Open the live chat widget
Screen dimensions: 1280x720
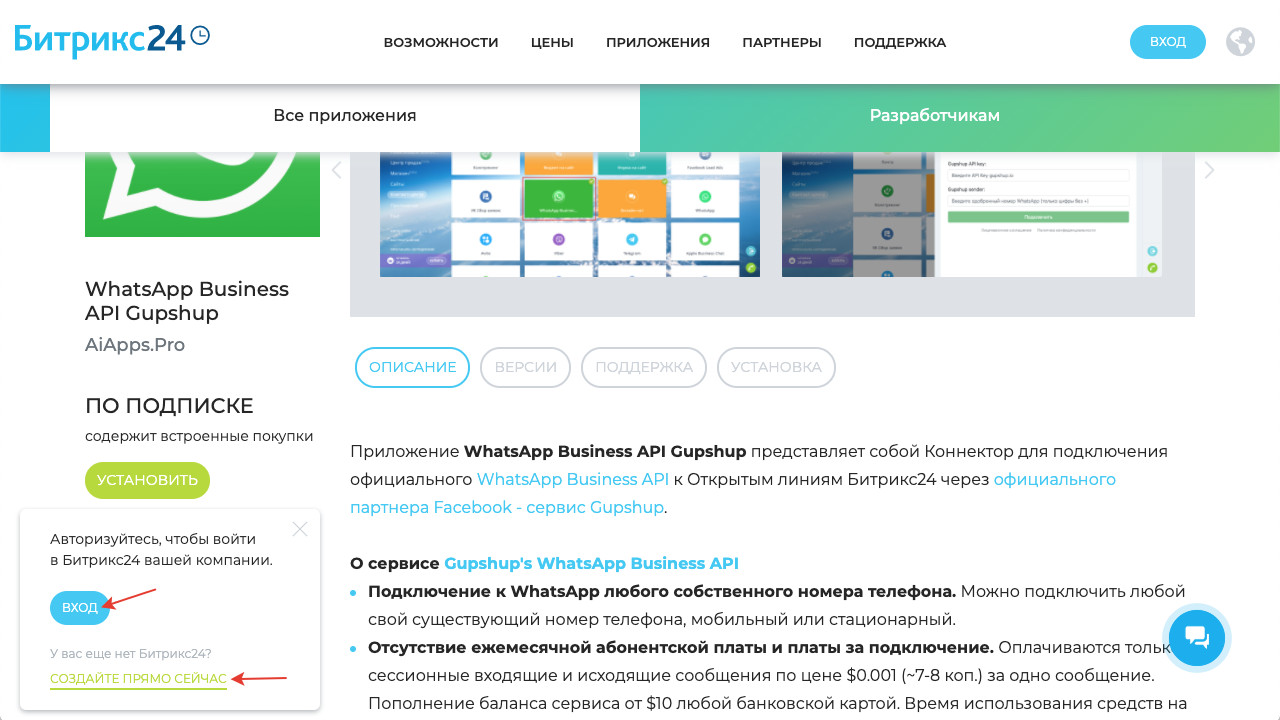[1197, 637]
